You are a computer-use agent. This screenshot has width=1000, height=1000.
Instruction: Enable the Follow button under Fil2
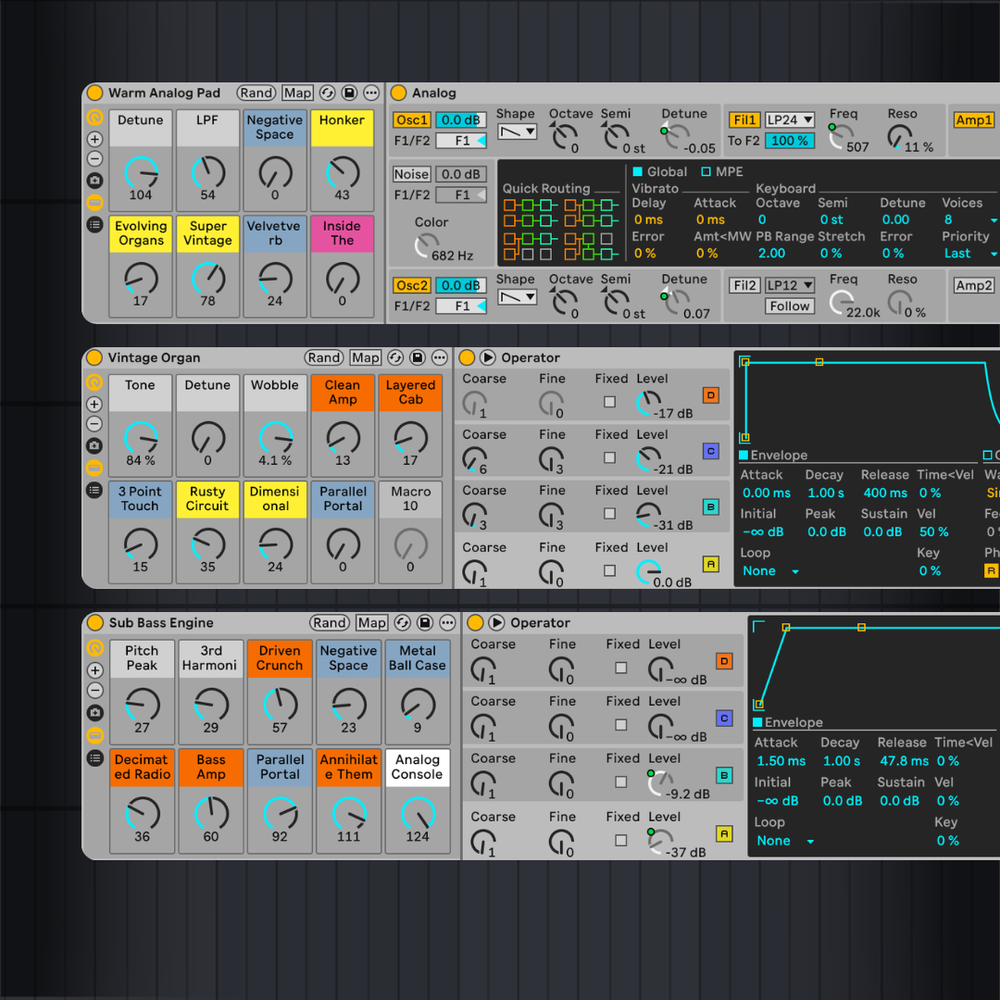789,306
